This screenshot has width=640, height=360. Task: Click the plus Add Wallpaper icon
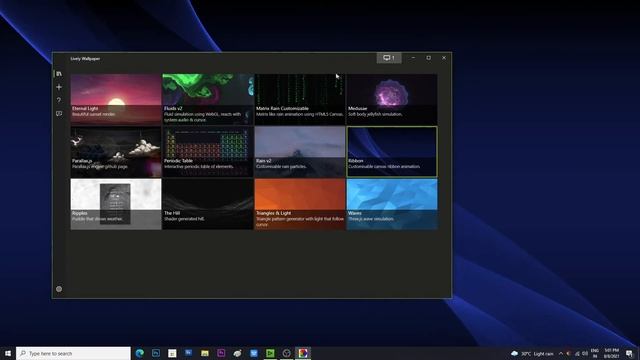(x=59, y=87)
